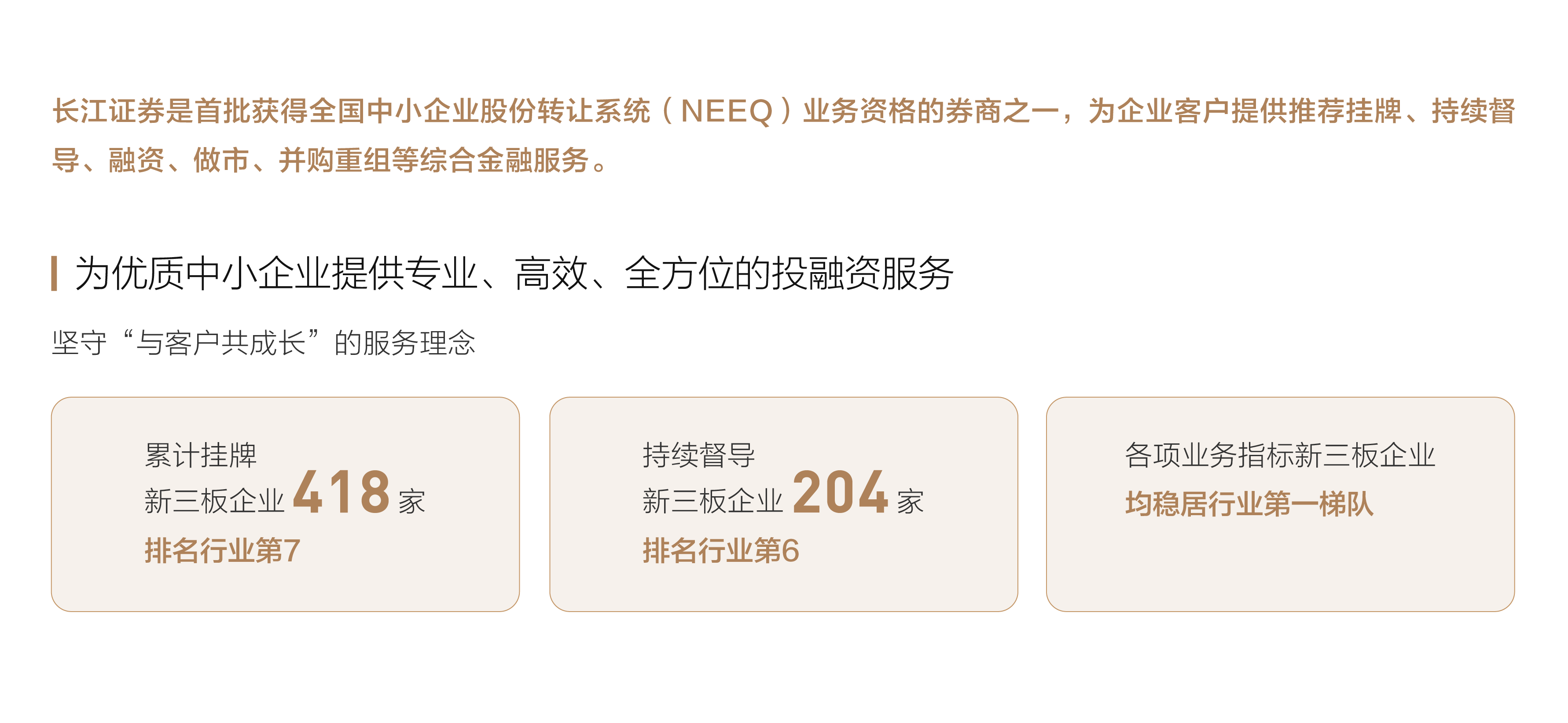Viewport: 1568px width, 723px height.
Task: Click the 均稳居行业第一梯队 text
Action: (1249, 504)
